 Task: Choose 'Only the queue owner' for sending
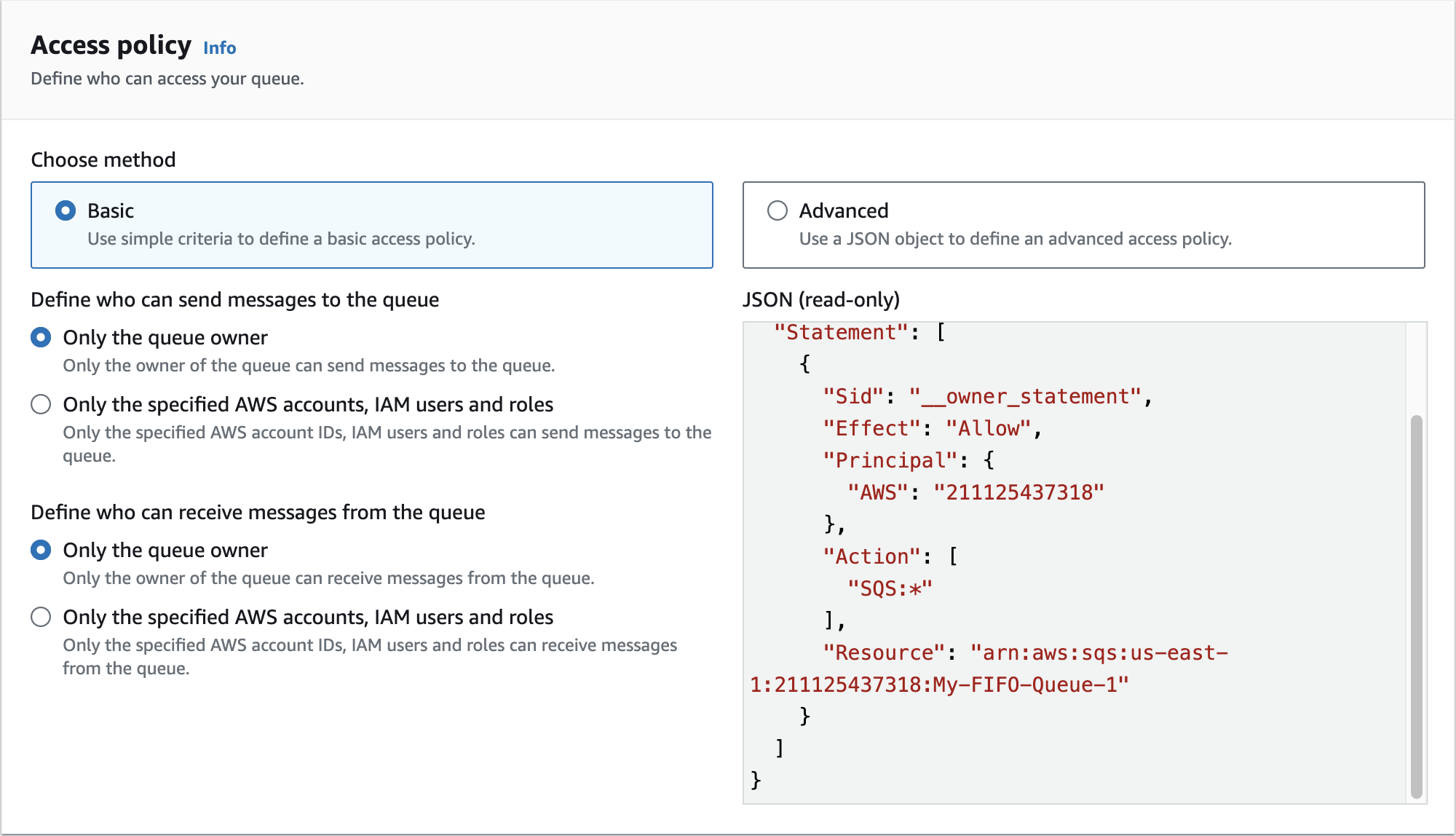[x=41, y=337]
